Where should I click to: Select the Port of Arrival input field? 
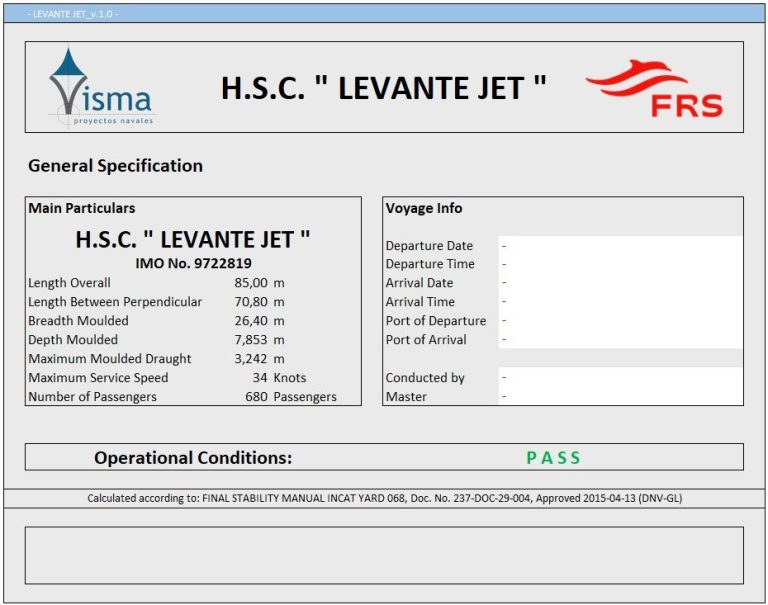(x=620, y=339)
